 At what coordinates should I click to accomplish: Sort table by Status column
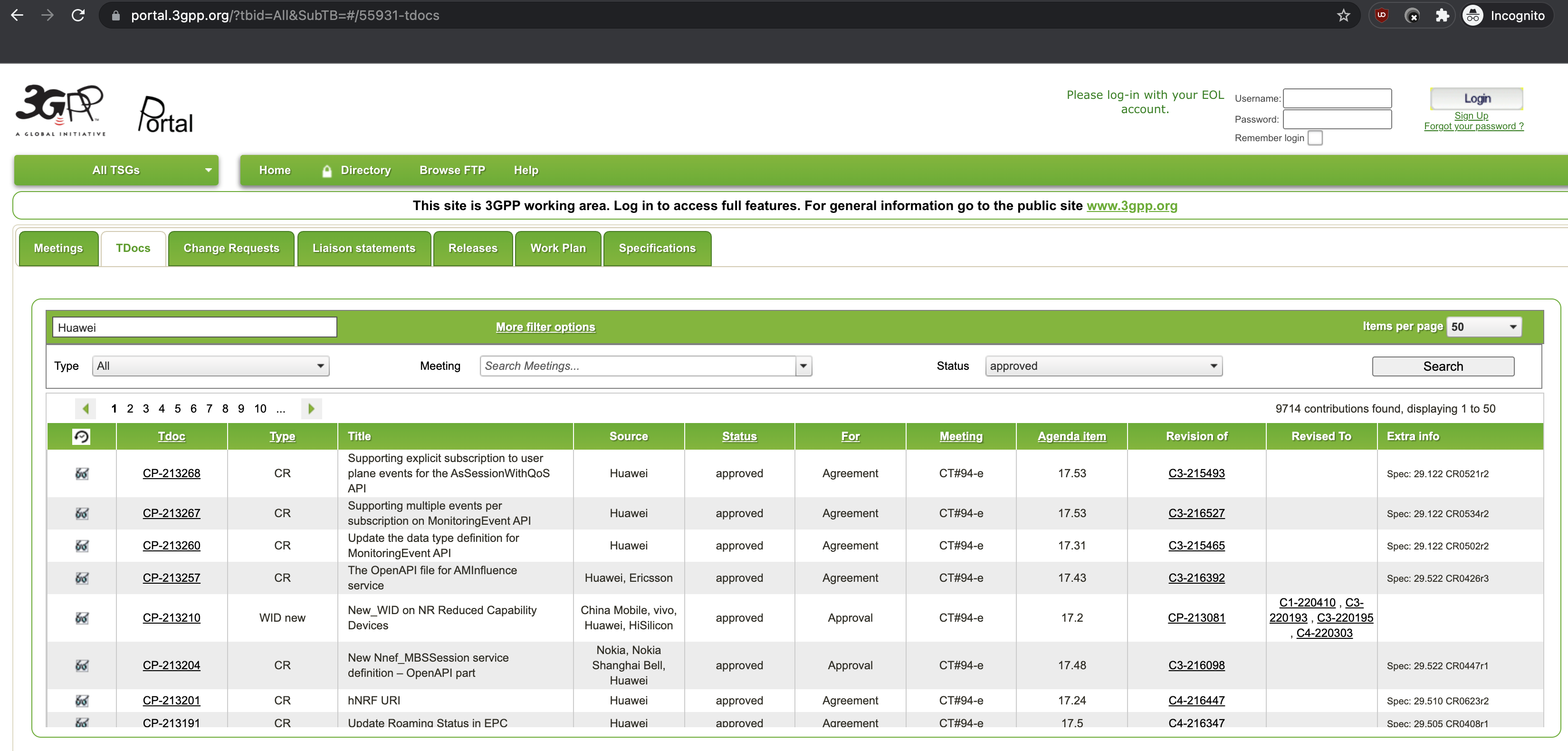[x=739, y=436]
